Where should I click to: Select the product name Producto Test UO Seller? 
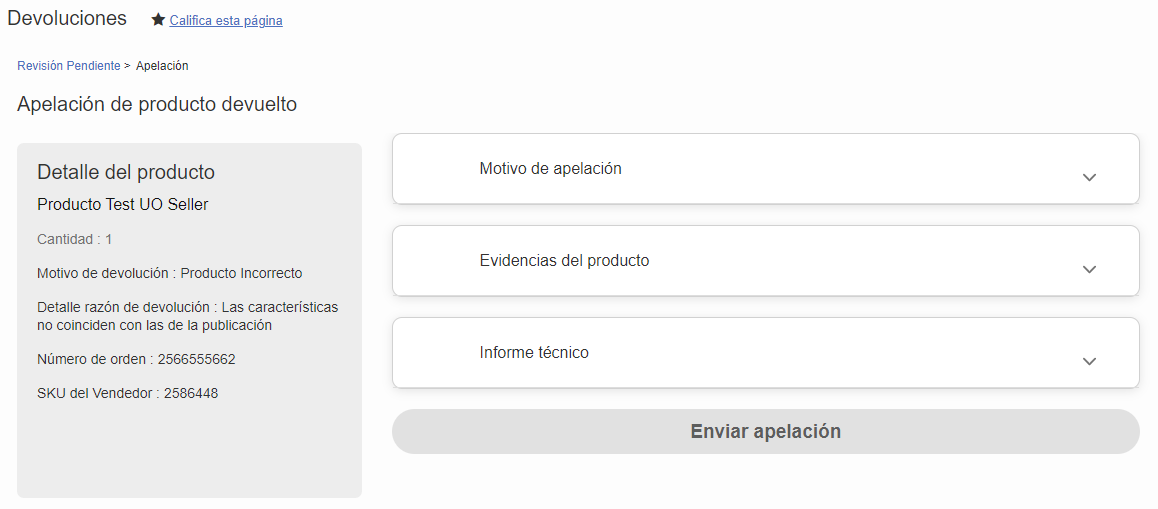tap(123, 205)
